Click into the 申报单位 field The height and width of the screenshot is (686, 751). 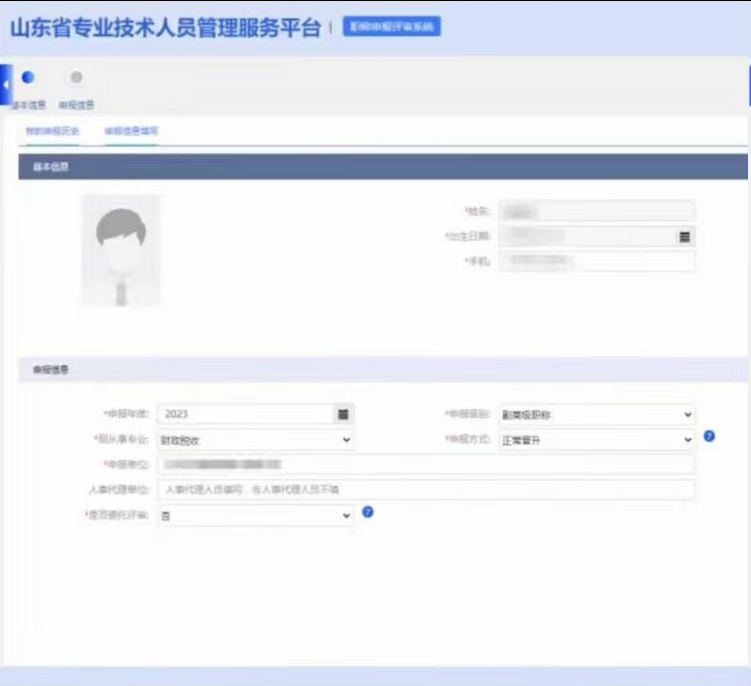426,464
